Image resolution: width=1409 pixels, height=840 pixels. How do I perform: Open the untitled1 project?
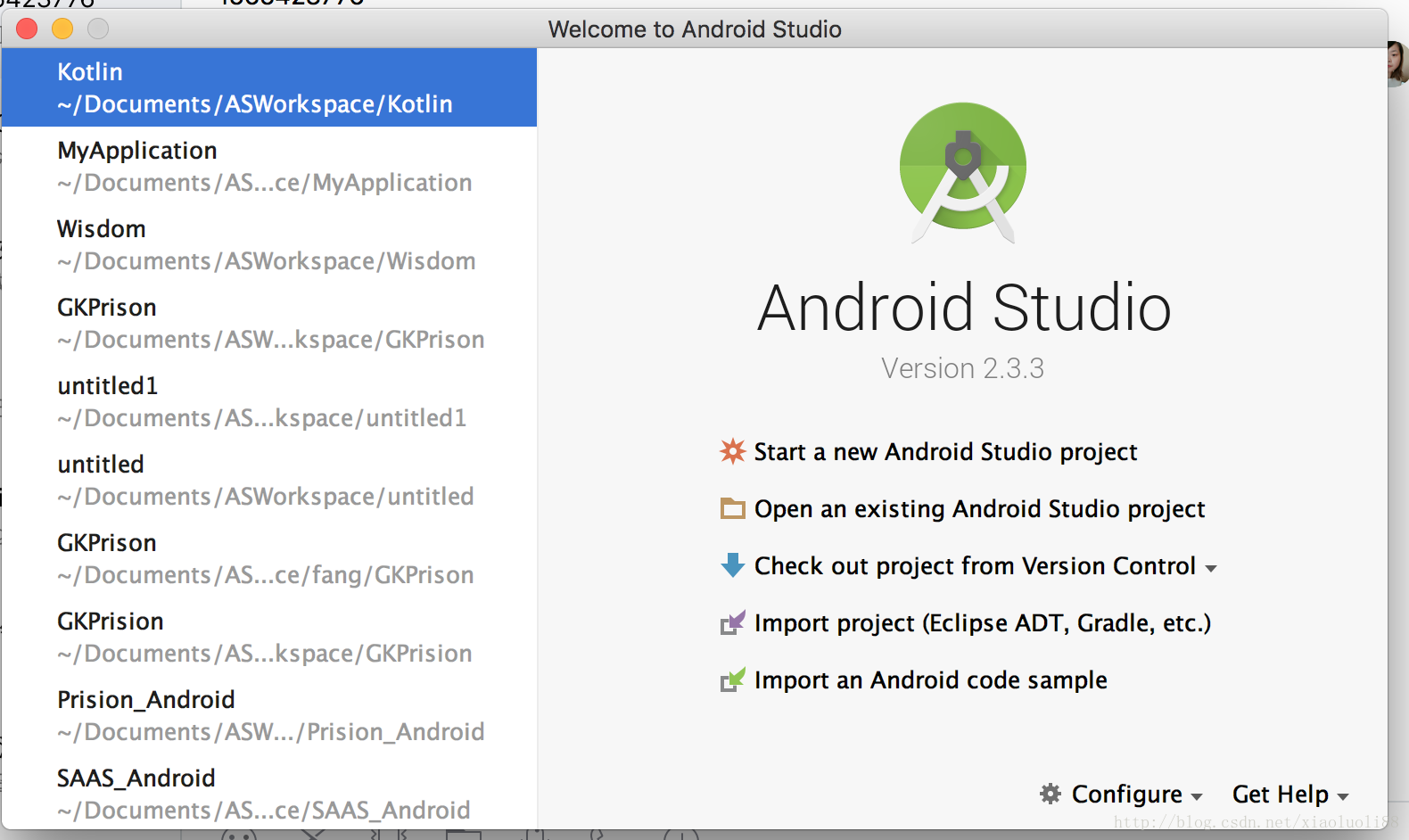268,401
